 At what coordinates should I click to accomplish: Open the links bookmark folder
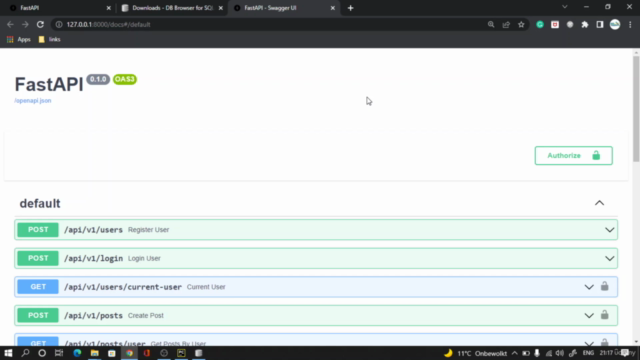tap(49, 40)
